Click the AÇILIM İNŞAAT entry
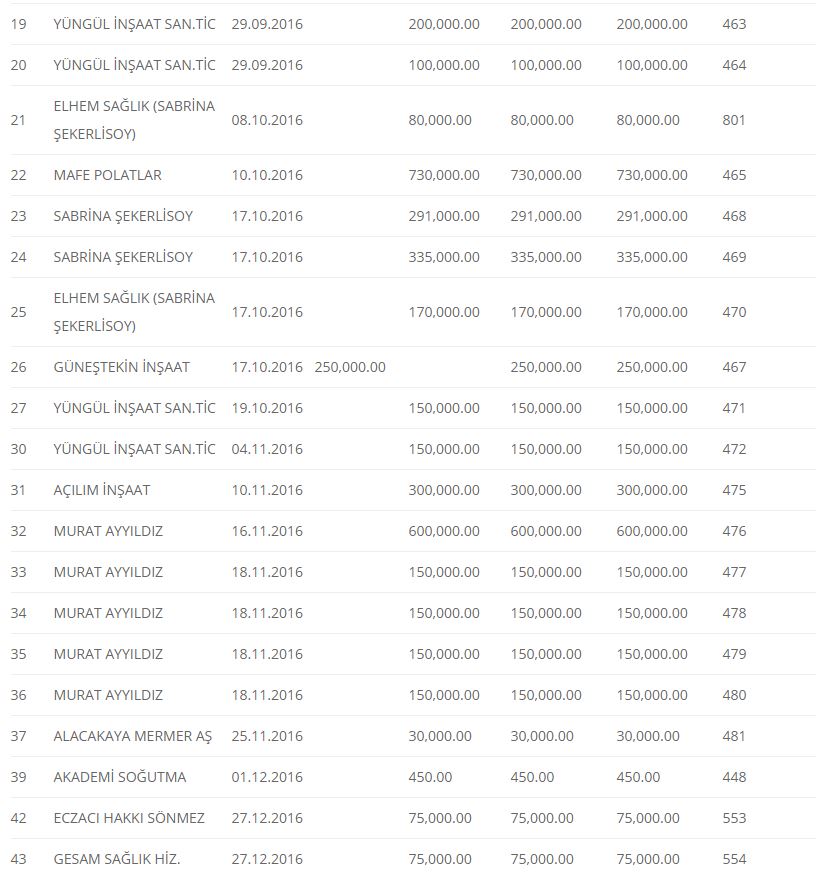 (101, 490)
